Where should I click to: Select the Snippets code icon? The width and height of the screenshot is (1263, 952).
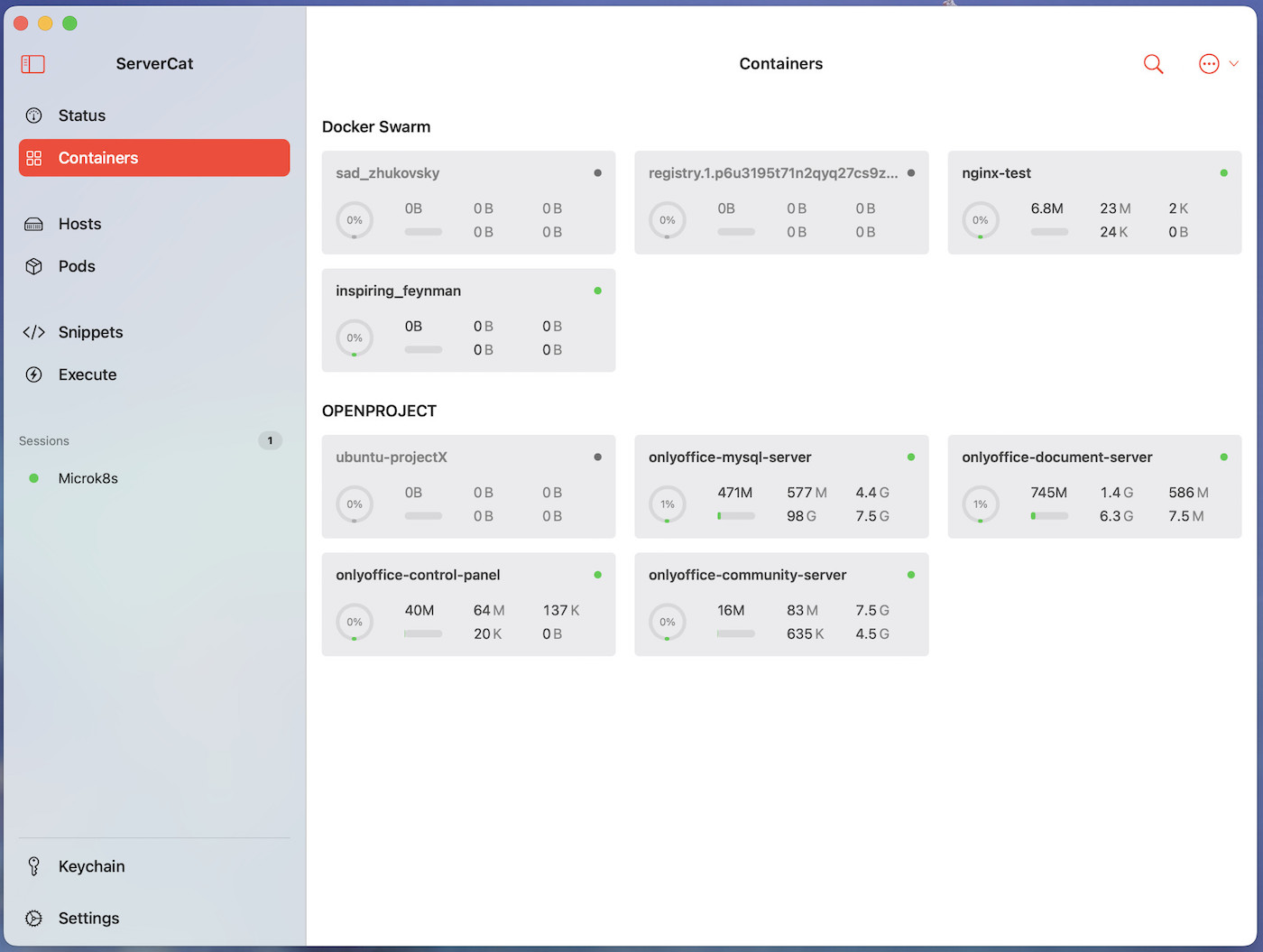[x=33, y=332]
